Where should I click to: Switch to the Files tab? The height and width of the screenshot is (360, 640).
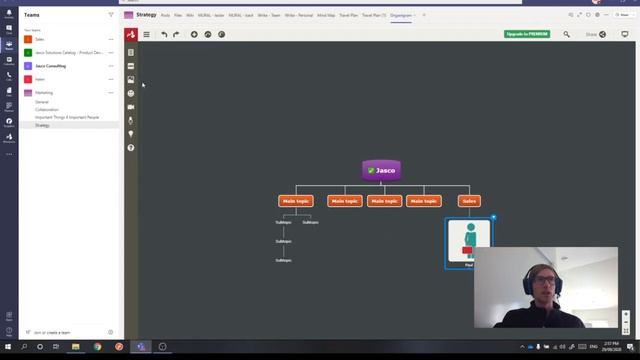pos(178,15)
